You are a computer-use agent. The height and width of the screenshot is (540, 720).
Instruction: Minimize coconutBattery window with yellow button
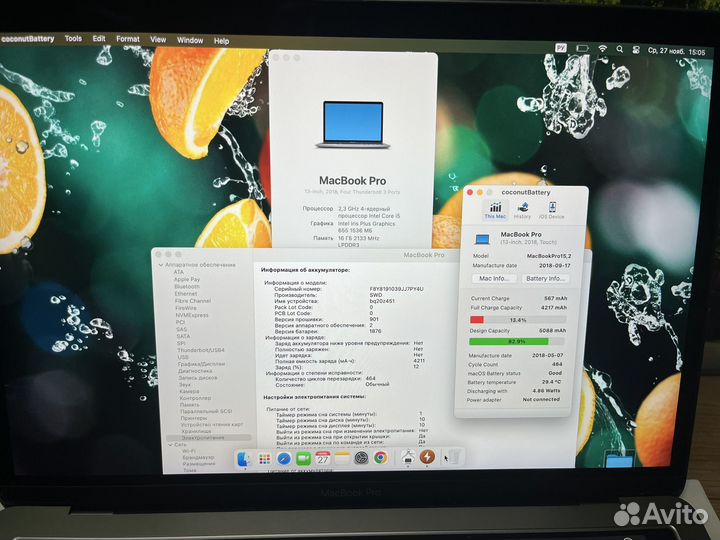coord(480,192)
